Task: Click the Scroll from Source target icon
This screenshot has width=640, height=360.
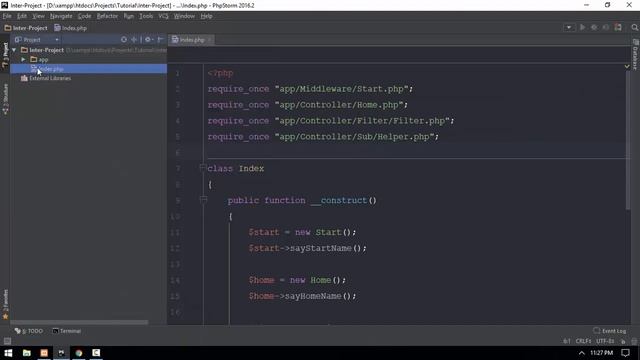Action: coord(124,40)
